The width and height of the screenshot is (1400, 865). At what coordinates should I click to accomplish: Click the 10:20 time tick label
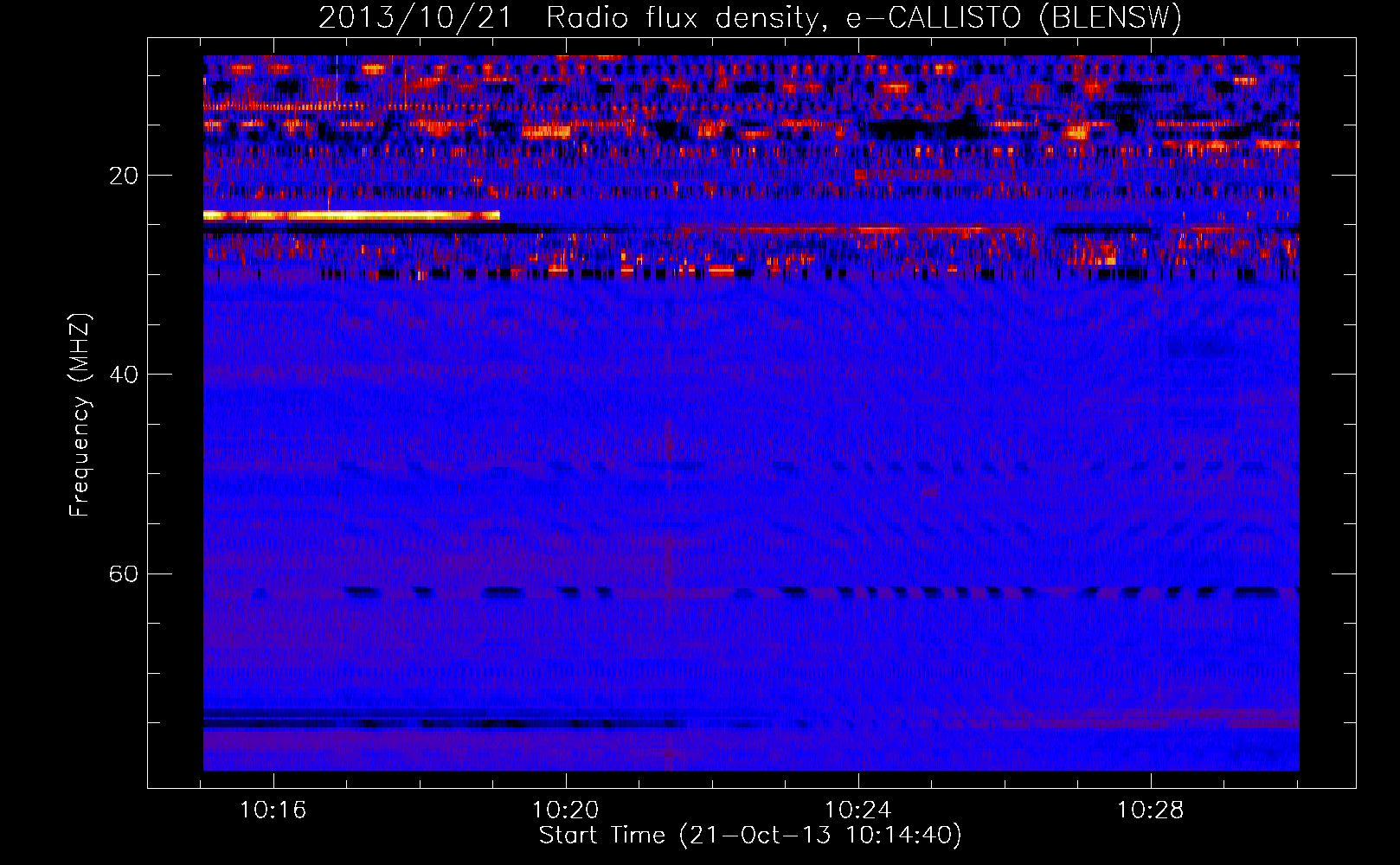pos(565,811)
